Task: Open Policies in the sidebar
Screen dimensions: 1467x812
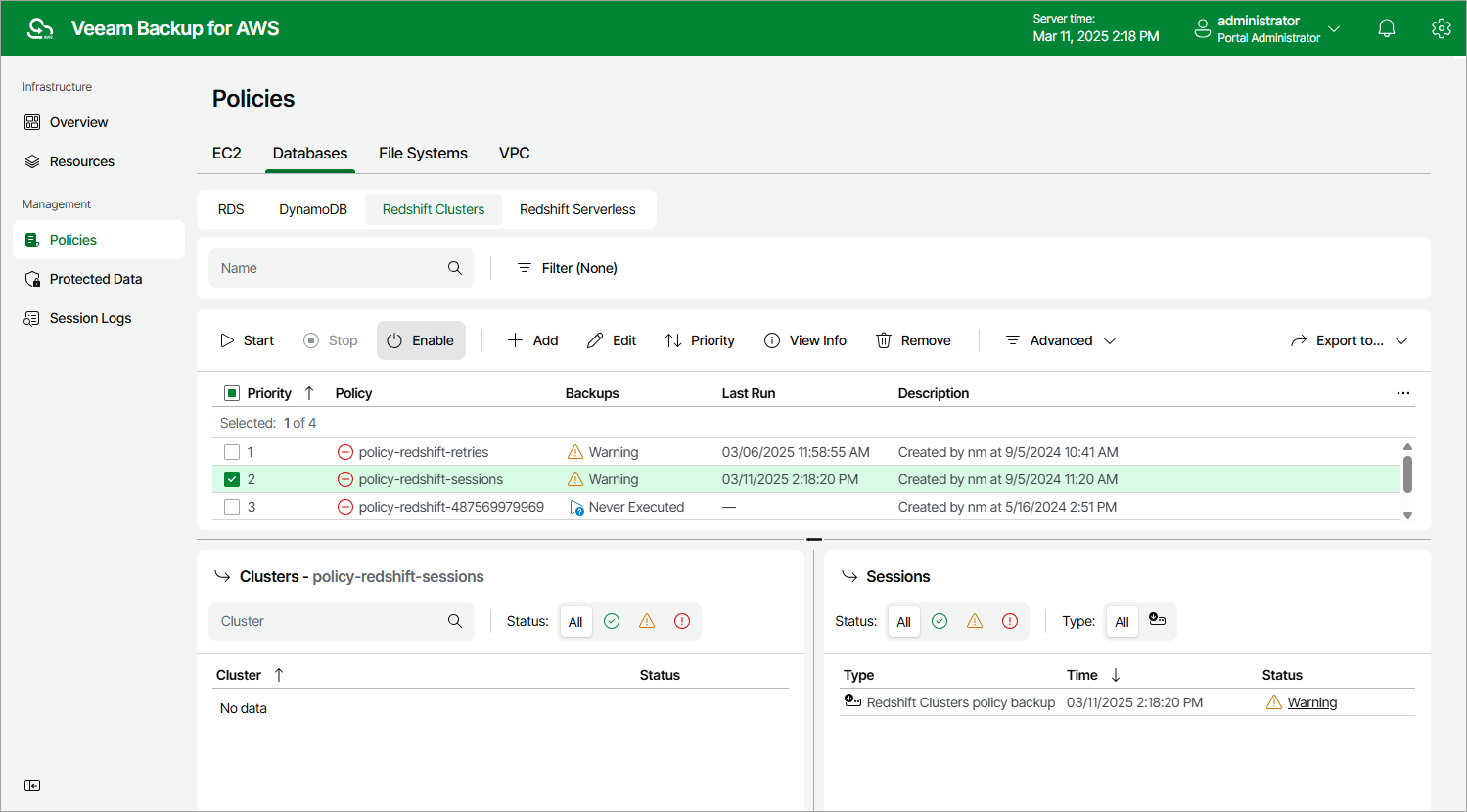Action: 99,240
